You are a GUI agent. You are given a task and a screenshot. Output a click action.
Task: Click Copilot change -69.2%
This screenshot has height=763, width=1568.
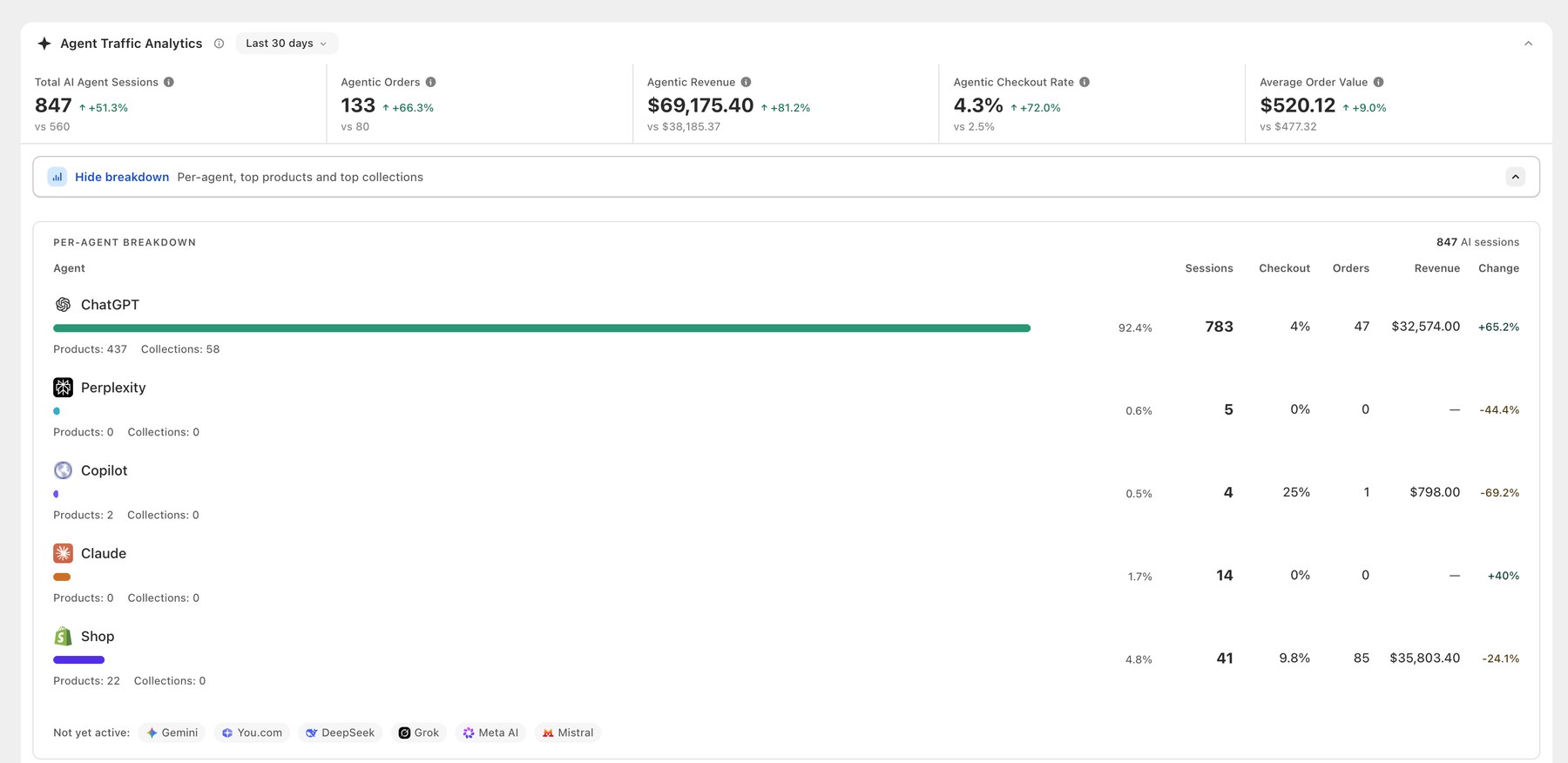[1499, 493]
